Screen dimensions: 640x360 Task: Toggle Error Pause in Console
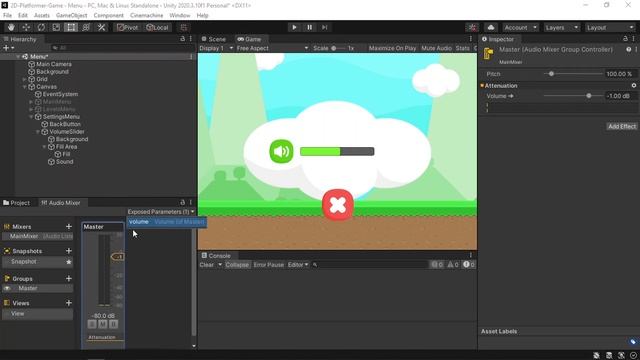tap(269, 265)
